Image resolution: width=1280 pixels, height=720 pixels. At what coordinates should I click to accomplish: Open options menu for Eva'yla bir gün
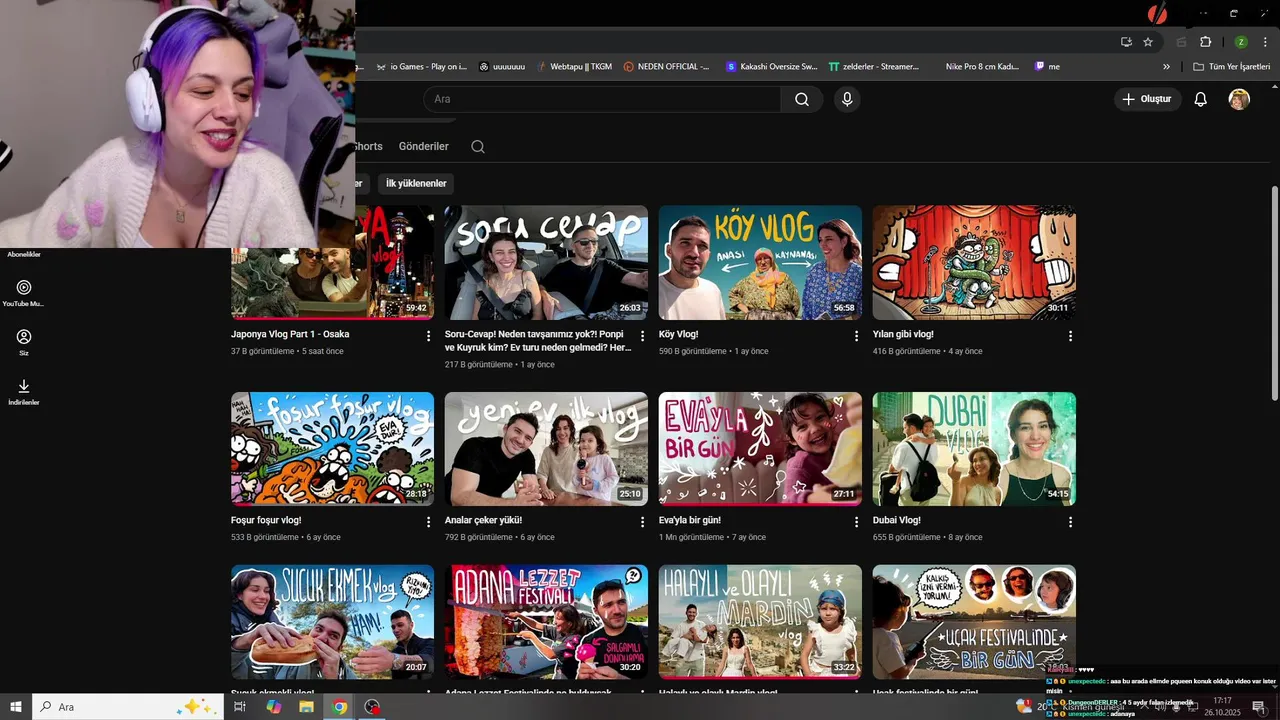click(x=856, y=522)
